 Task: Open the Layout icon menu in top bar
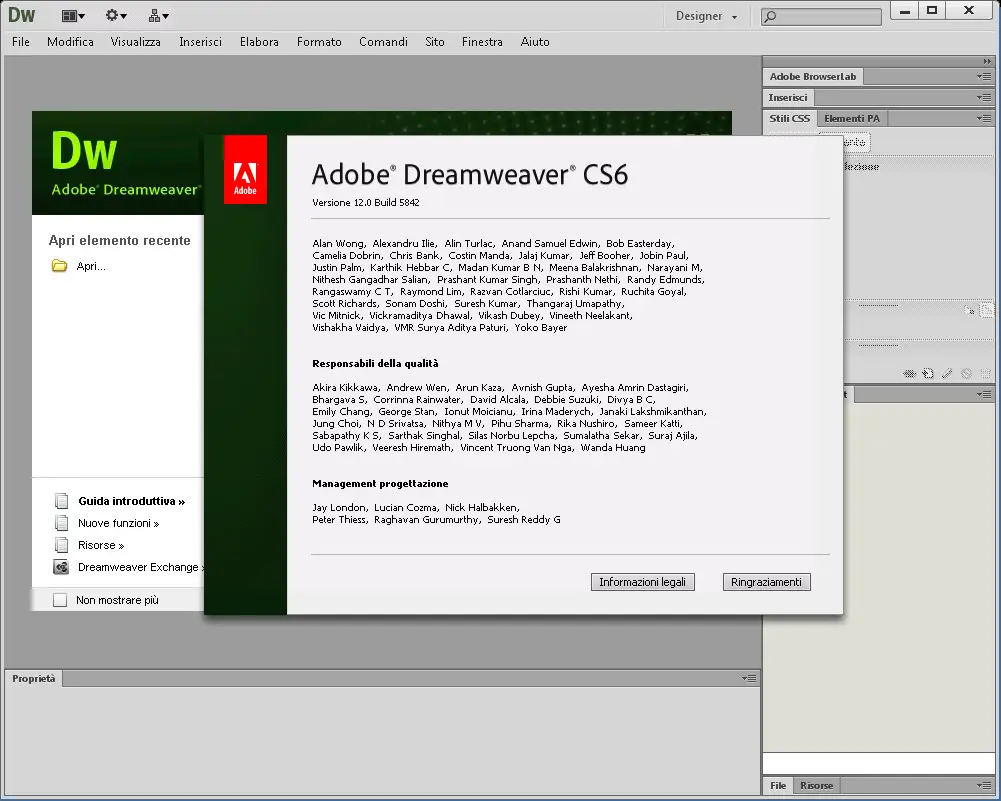pos(73,16)
